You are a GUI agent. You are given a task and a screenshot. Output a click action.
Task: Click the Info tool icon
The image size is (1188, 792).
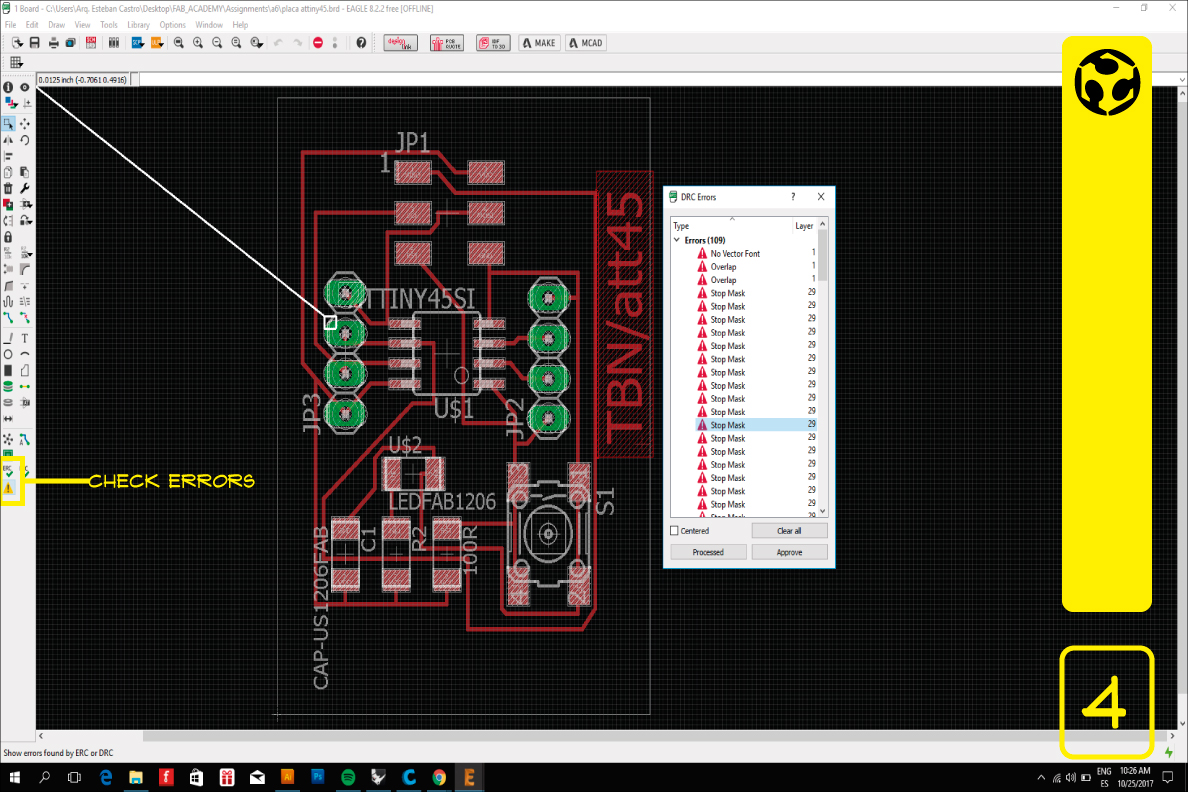pos(8,88)
